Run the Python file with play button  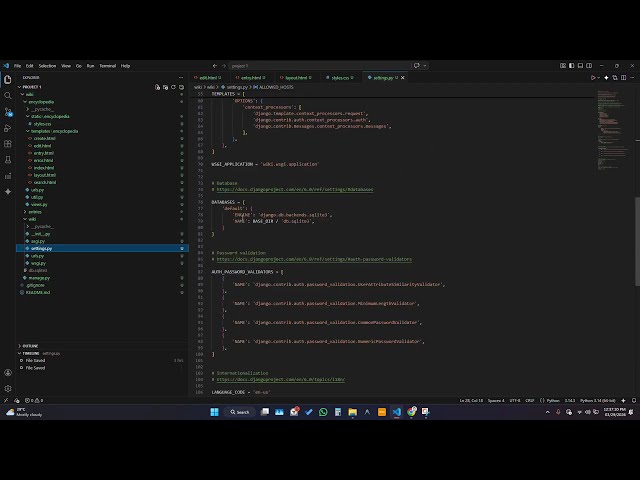pos(593,78)
